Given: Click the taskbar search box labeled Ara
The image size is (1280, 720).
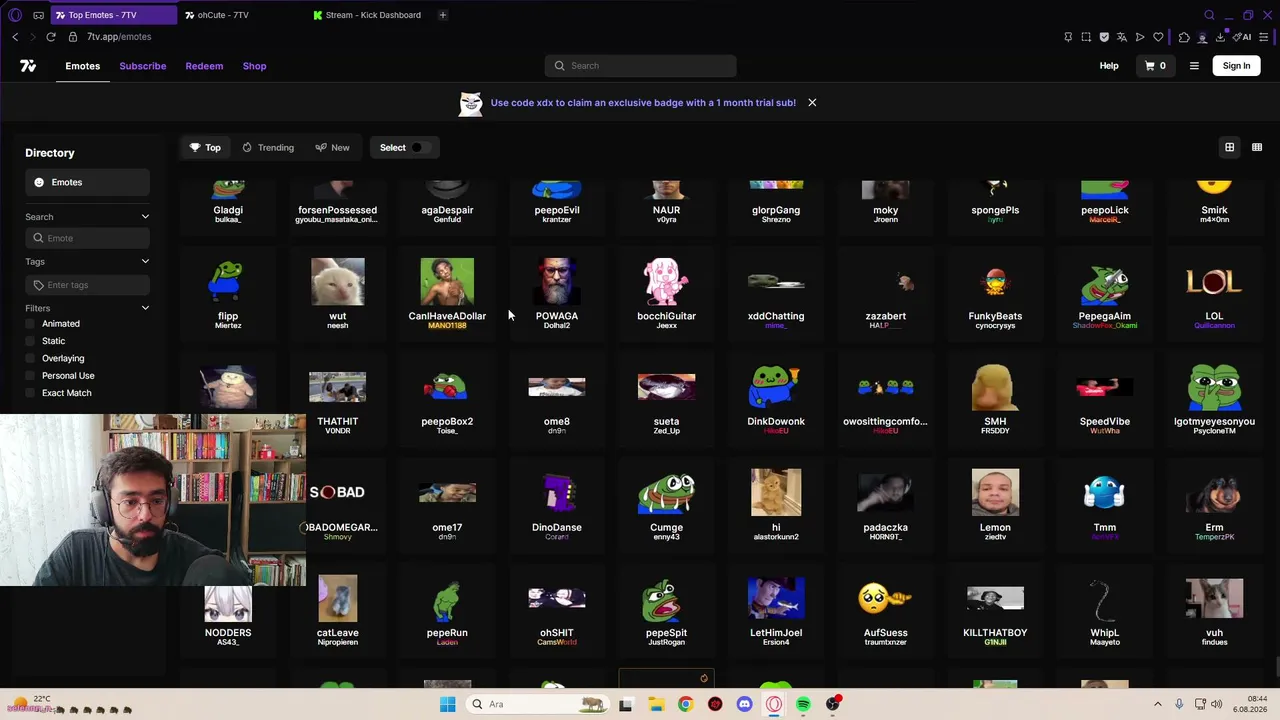Looking at the screenshot, I should coord(537,704).
